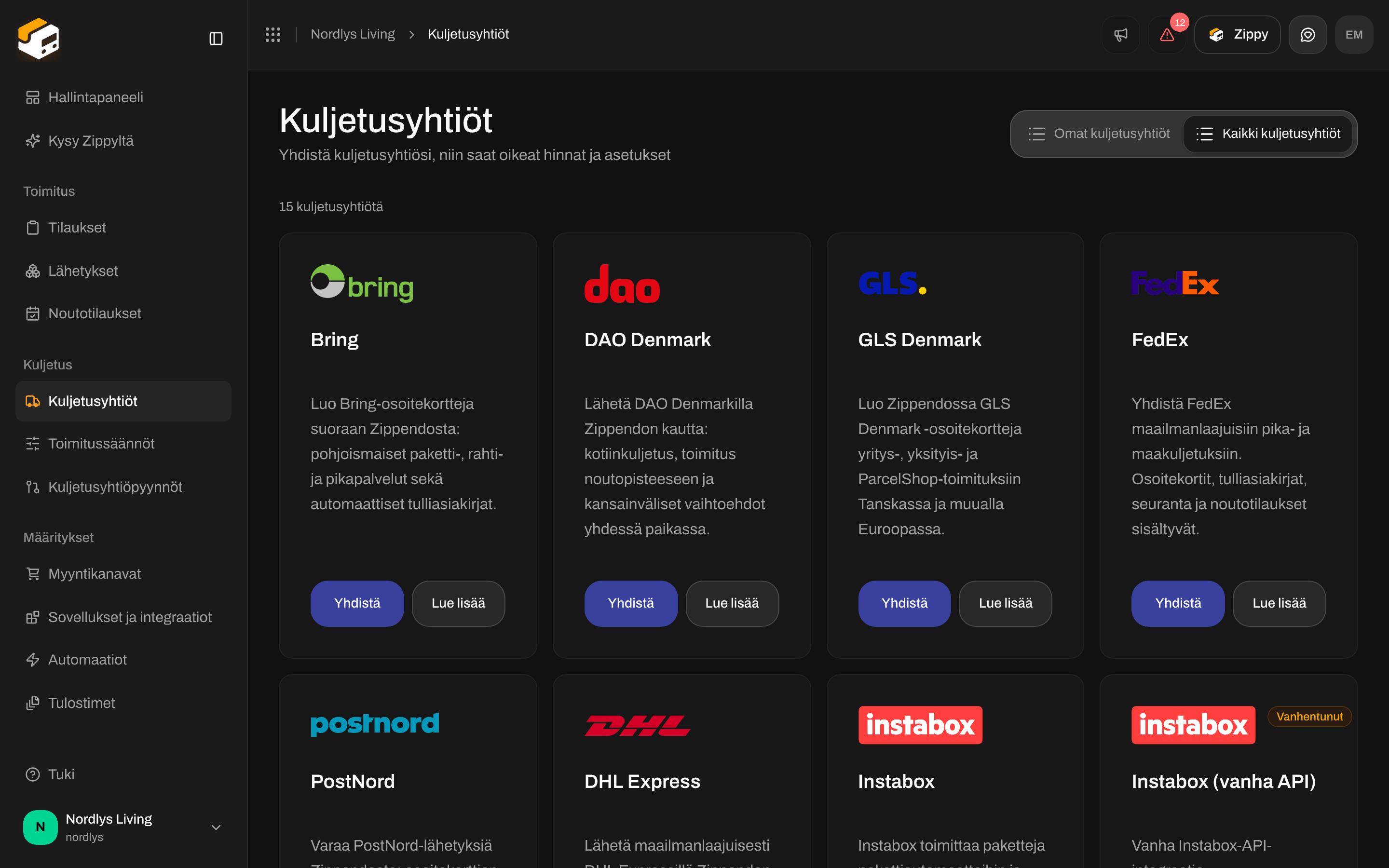Click the Tulostimet printer icon
Viewport: 1389px width, 868px height.
(33, 703)
